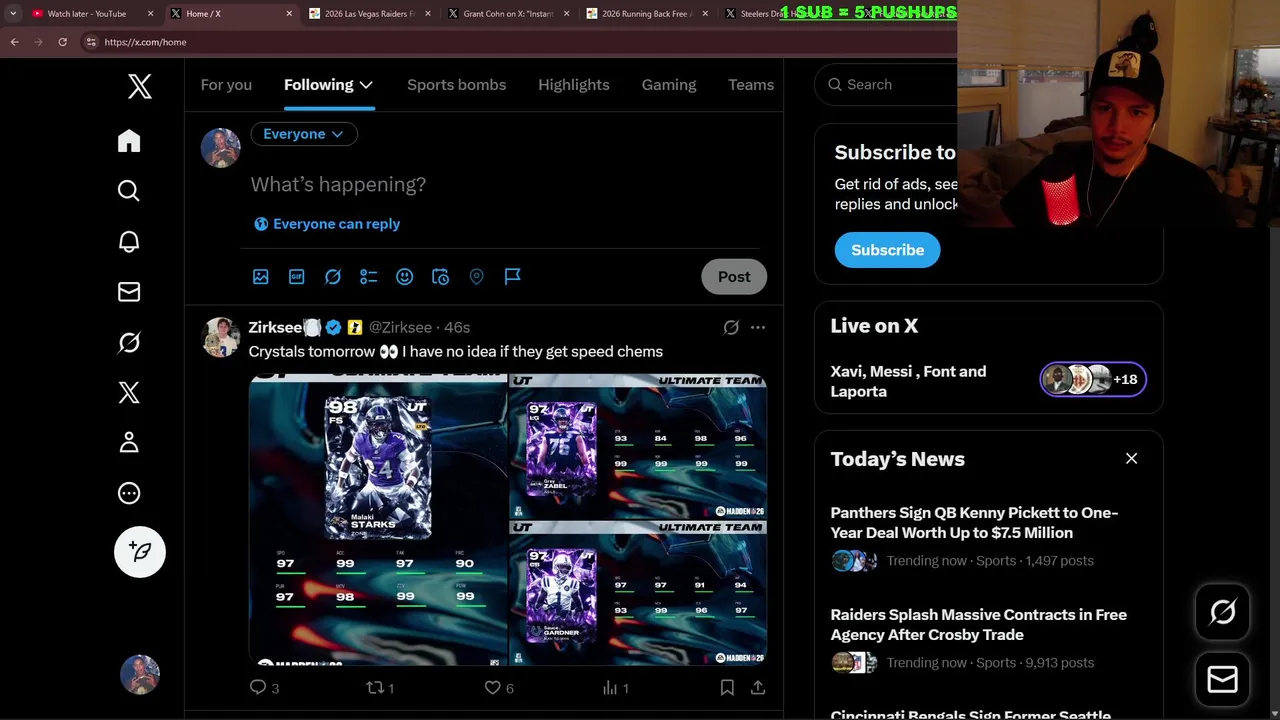Click the flag icon in composer

pyautogui.click(x=513, y=277)
